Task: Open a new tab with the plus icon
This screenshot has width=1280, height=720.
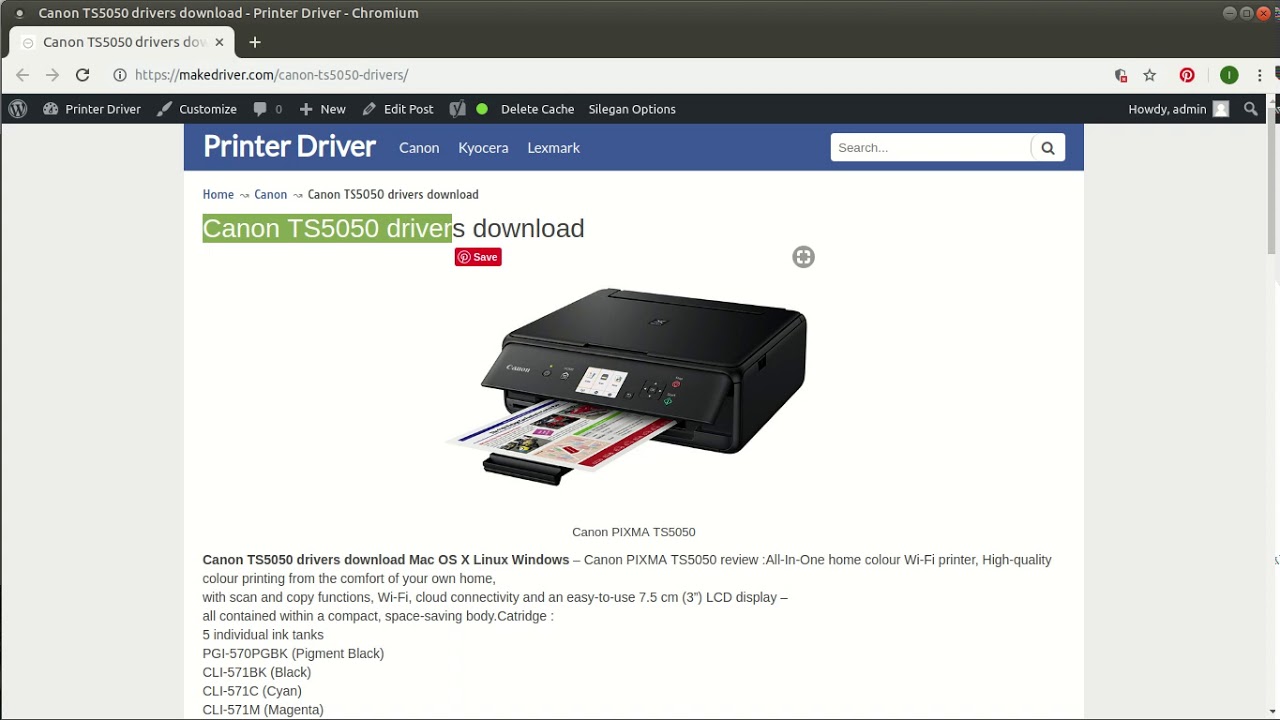Action: pos(255,42)
